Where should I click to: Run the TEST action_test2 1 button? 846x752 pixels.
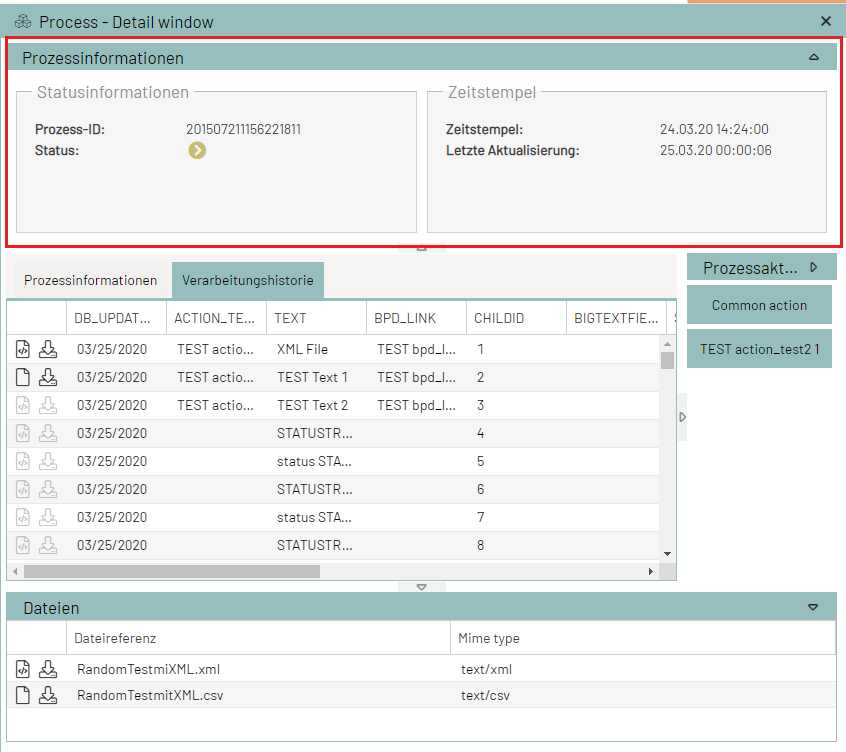[x=759, y=349]
